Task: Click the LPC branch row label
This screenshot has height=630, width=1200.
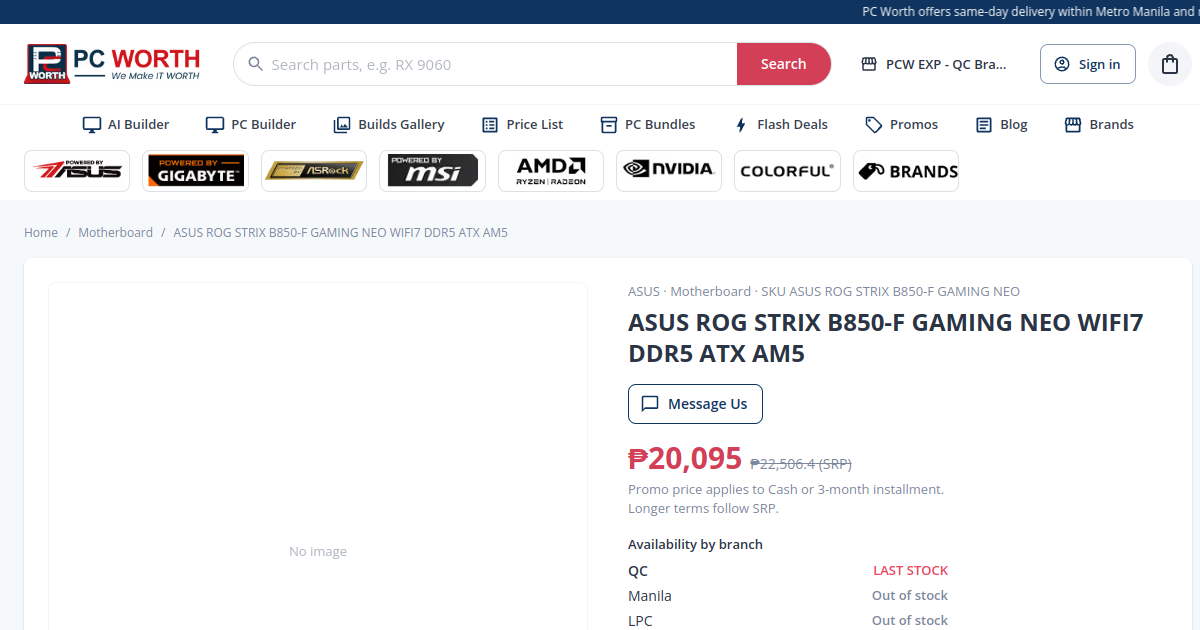Action: coord(640,621)
